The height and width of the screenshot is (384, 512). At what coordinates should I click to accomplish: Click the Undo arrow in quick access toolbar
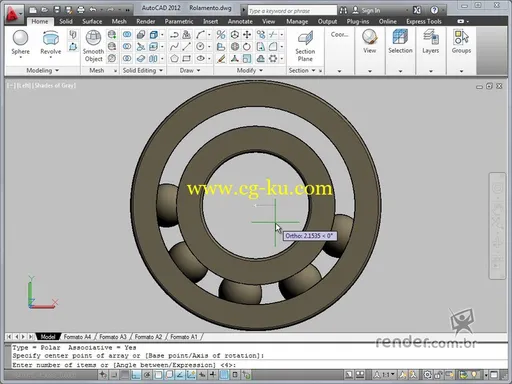tap(93, 10)
